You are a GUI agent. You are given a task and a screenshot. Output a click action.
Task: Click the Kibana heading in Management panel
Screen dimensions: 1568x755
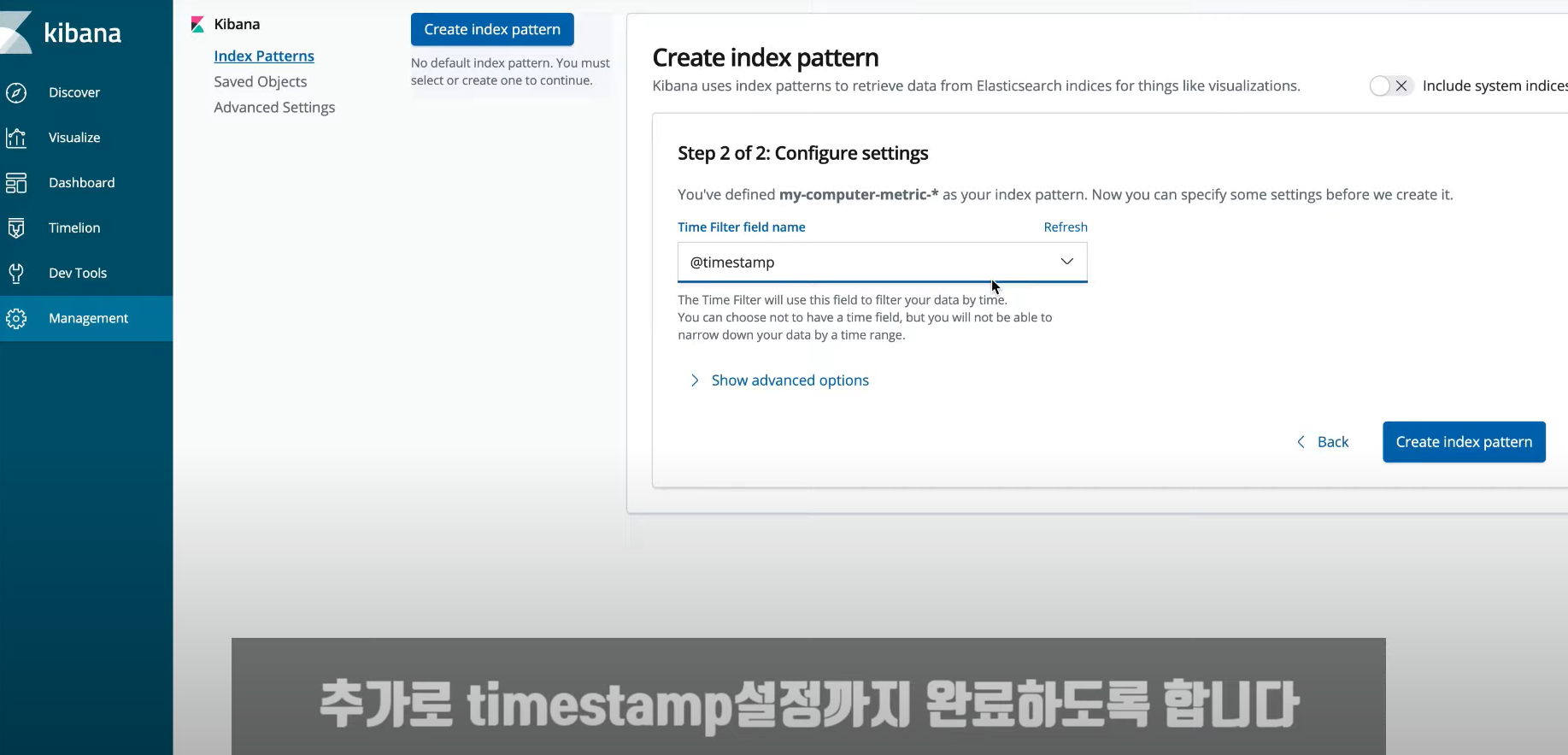tap(237, 25)
